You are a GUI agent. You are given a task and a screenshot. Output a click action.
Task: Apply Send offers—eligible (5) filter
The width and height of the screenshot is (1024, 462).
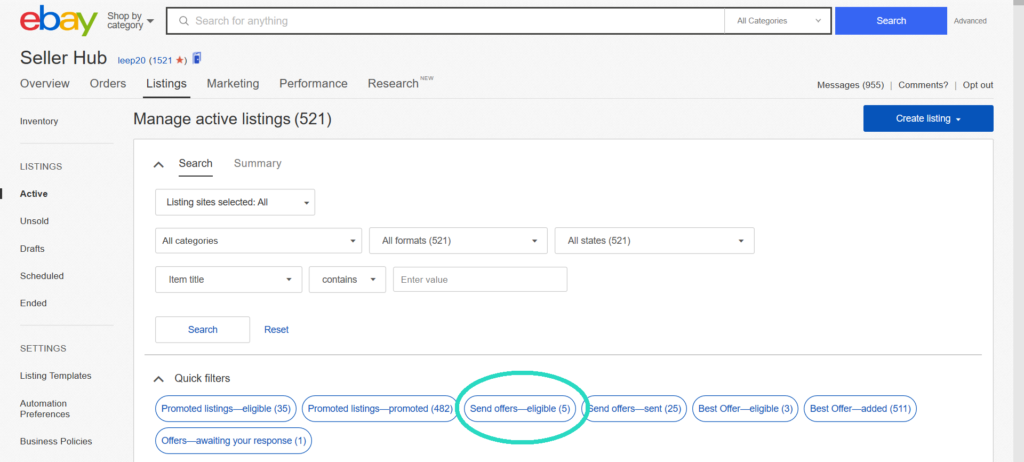tap(520, 408)
